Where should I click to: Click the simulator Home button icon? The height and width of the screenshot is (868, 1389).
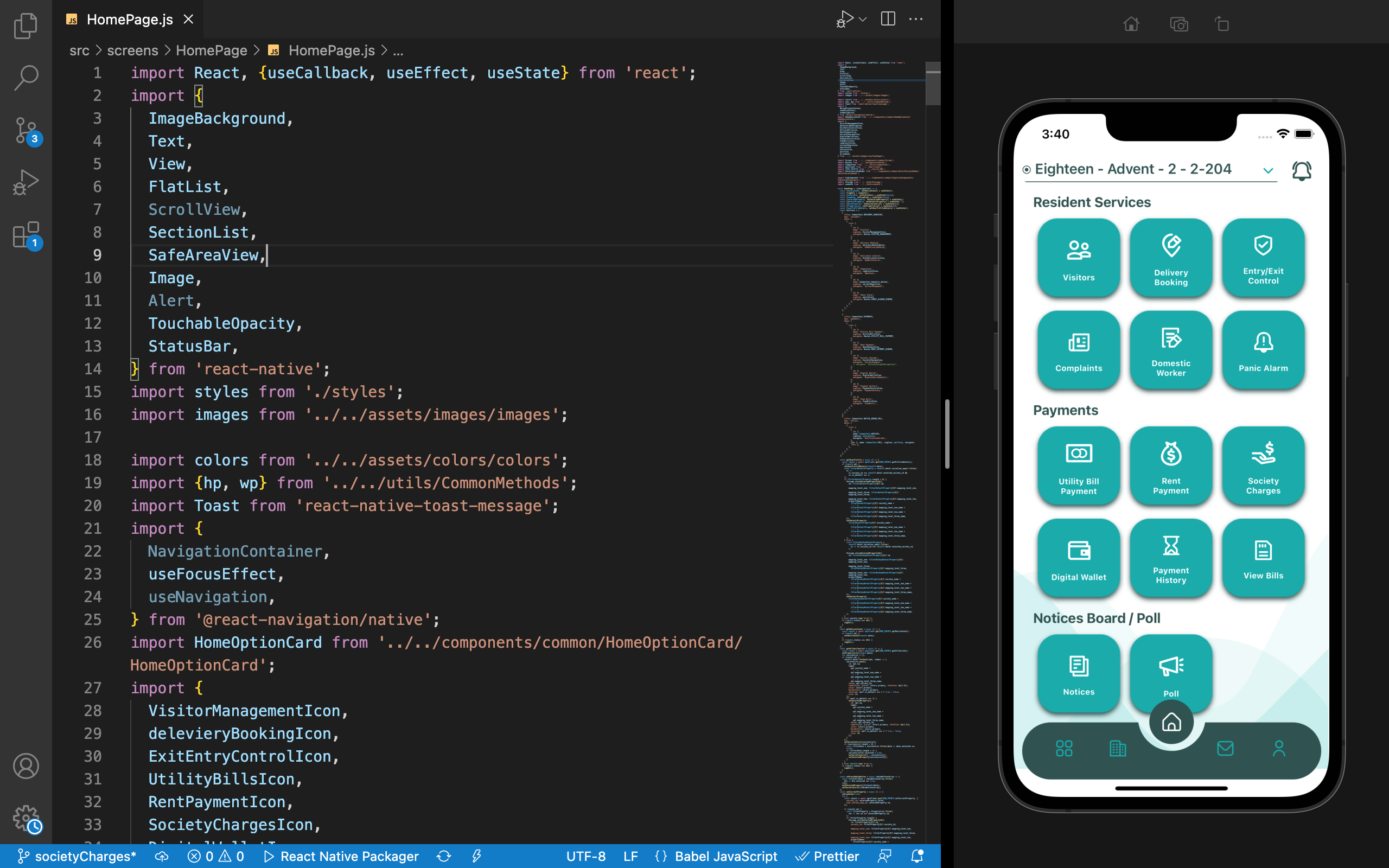pyautogui.click(x=1131, y=24)
